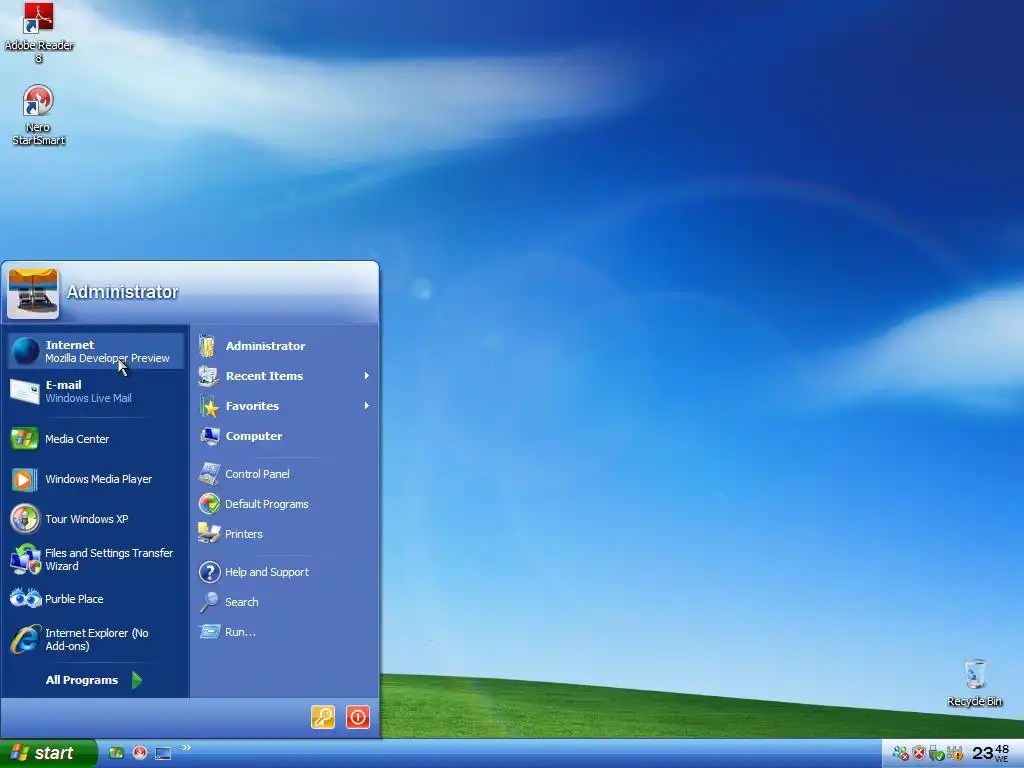Open Default Programs
Viewport: 1024px width, 768px height.
pos(285,504)
